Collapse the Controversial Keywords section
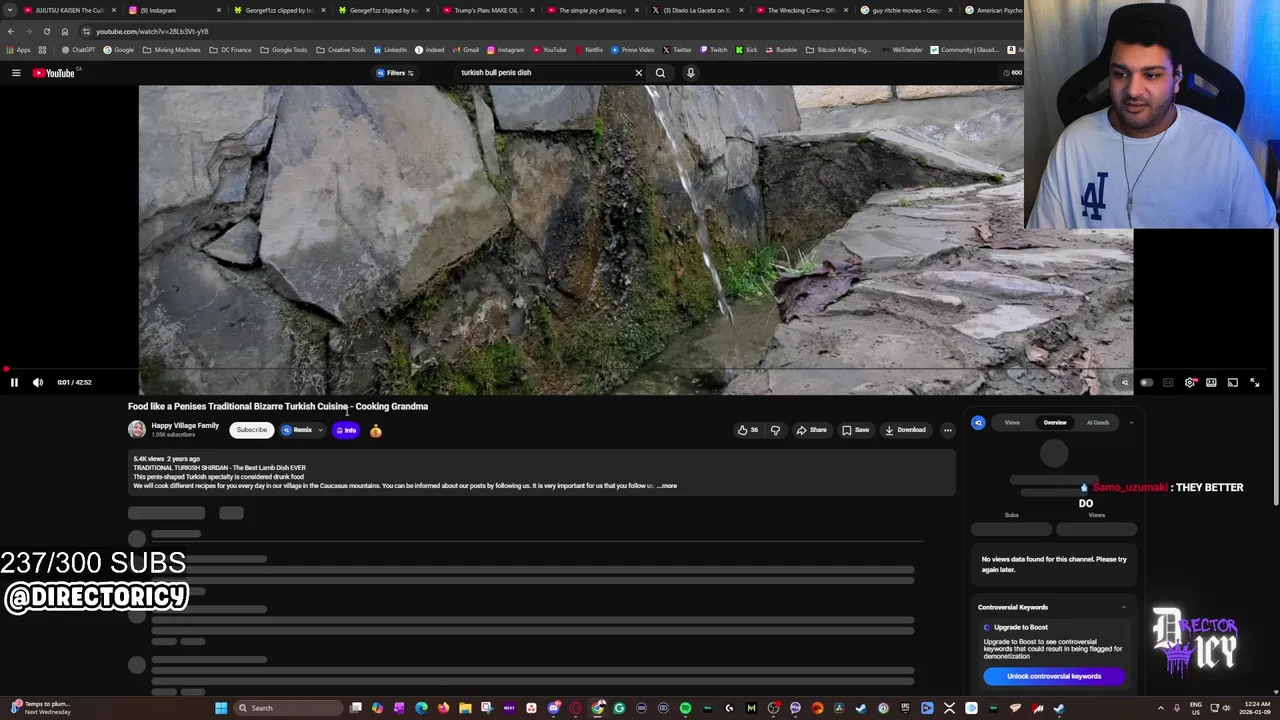 point(1123,607)
